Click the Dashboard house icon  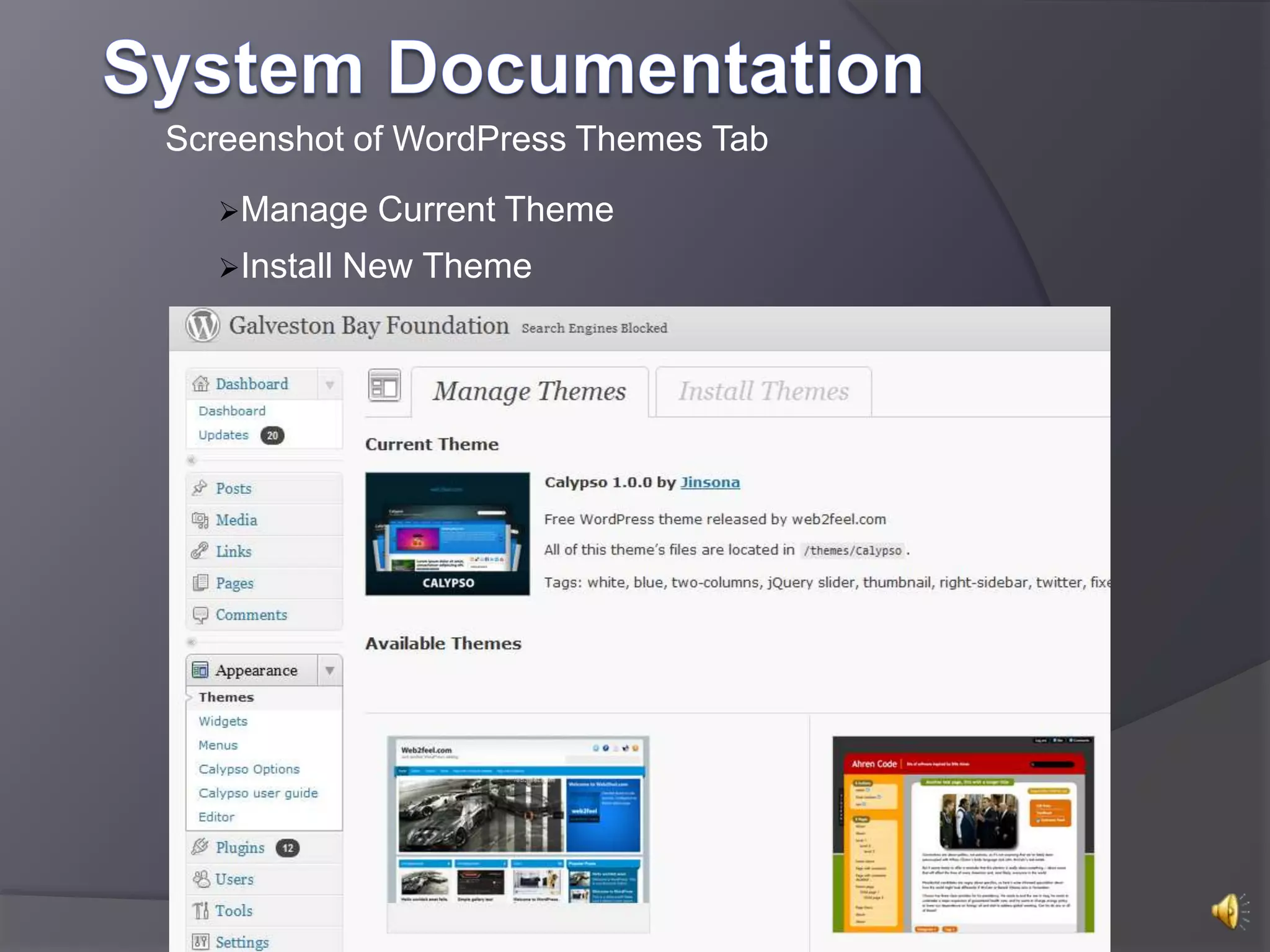pyautogui.click(x=200, y=384)
